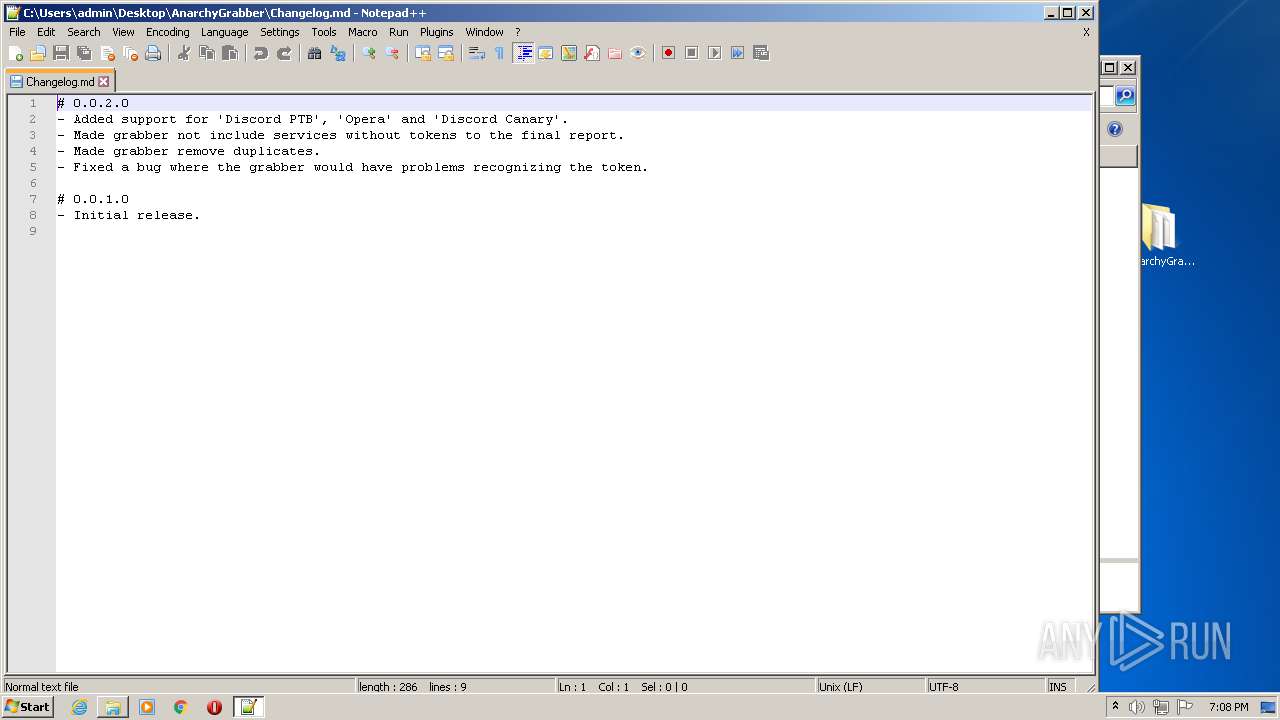Viewport: 1280px width, 720px height.
Task: Open Folder as Workspace toolbar icon
Action: click(615, 53)
